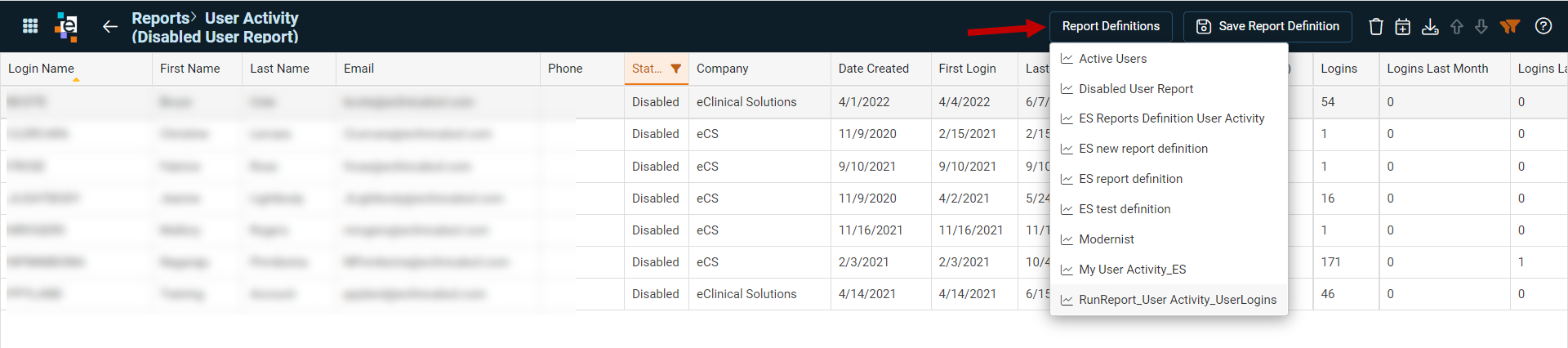
Task: Open the Status column filter funnel
Action: (676, 69)
